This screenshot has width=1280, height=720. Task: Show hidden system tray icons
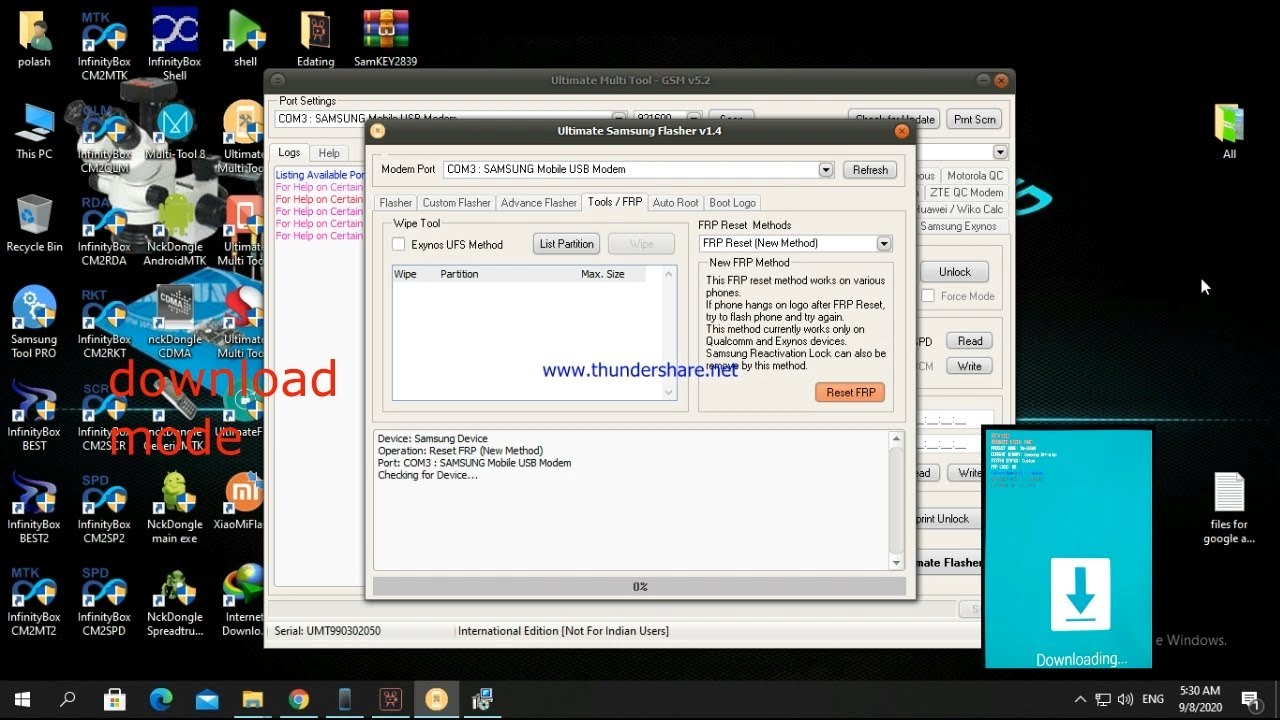tap(1080, 699)
